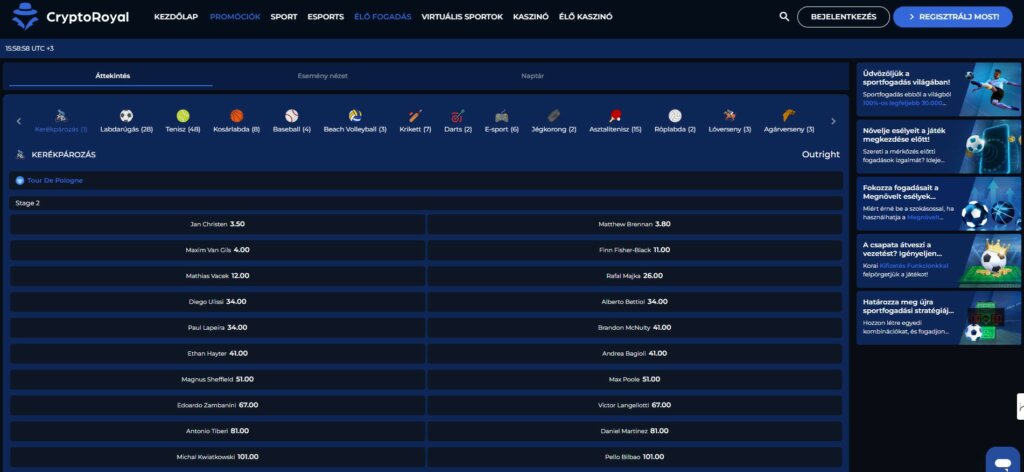Select the Röplabda volleyball icon

(x=675, y=116)
